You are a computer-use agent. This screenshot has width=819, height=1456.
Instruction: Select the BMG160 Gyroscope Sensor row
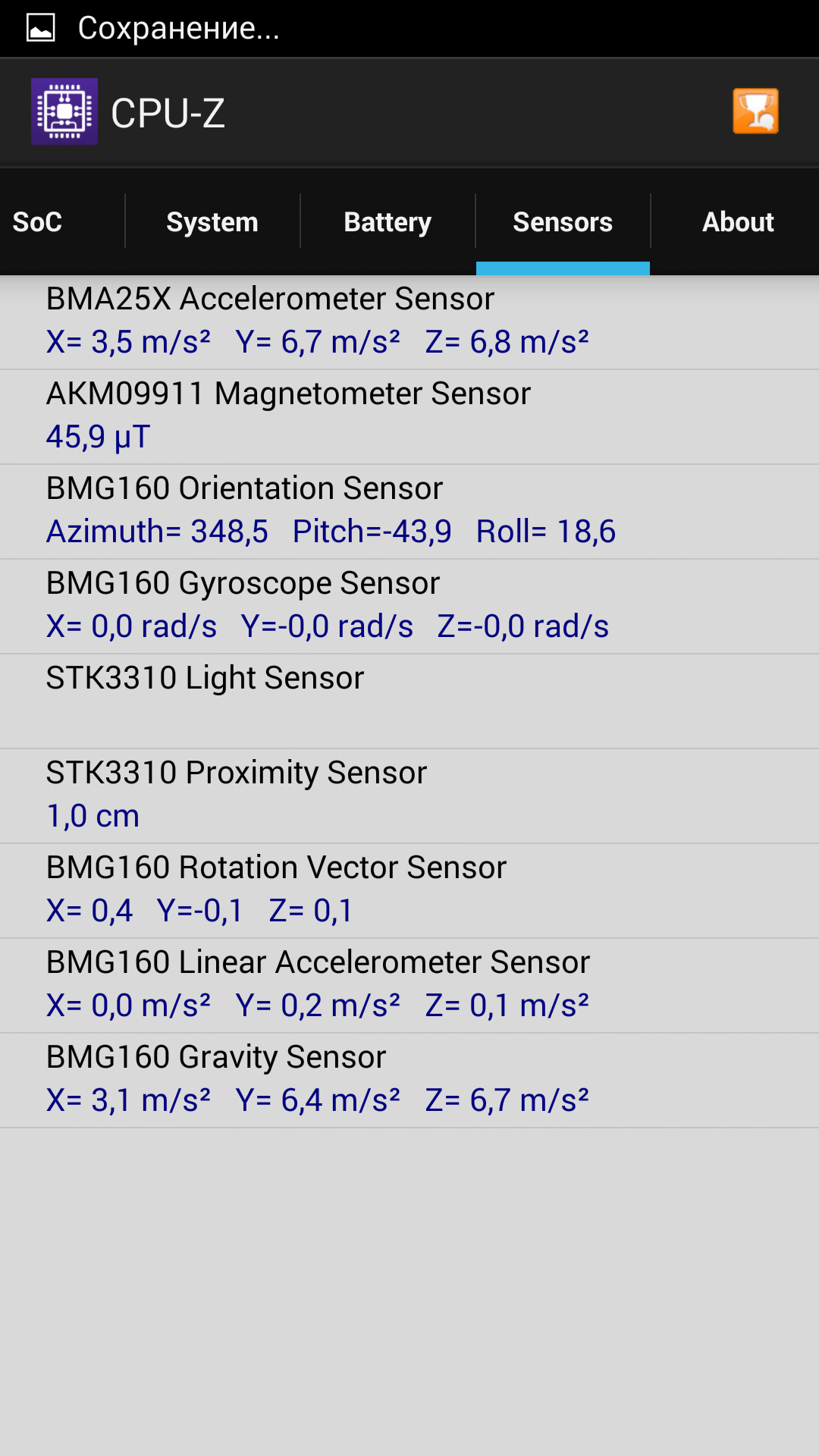tap(409, 606)
